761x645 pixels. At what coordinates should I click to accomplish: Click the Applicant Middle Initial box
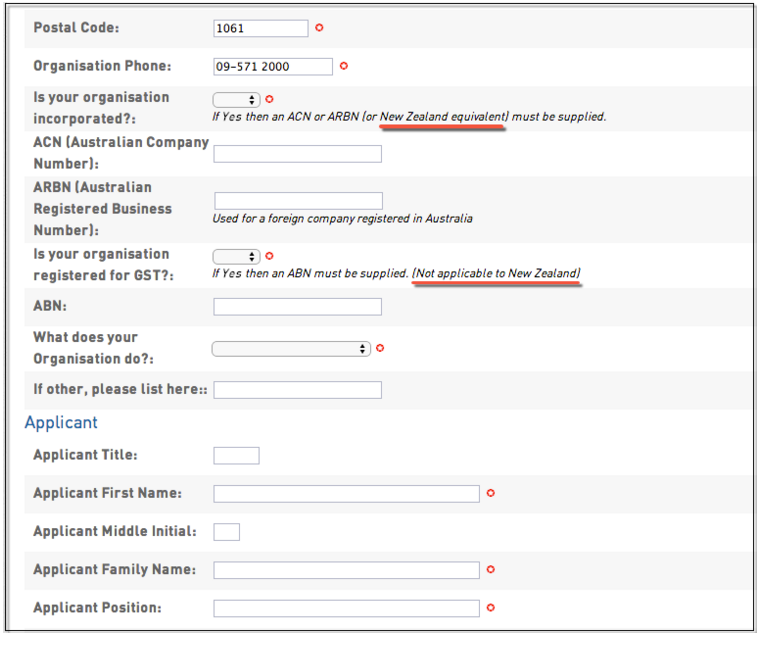click(x=227, y=532)
